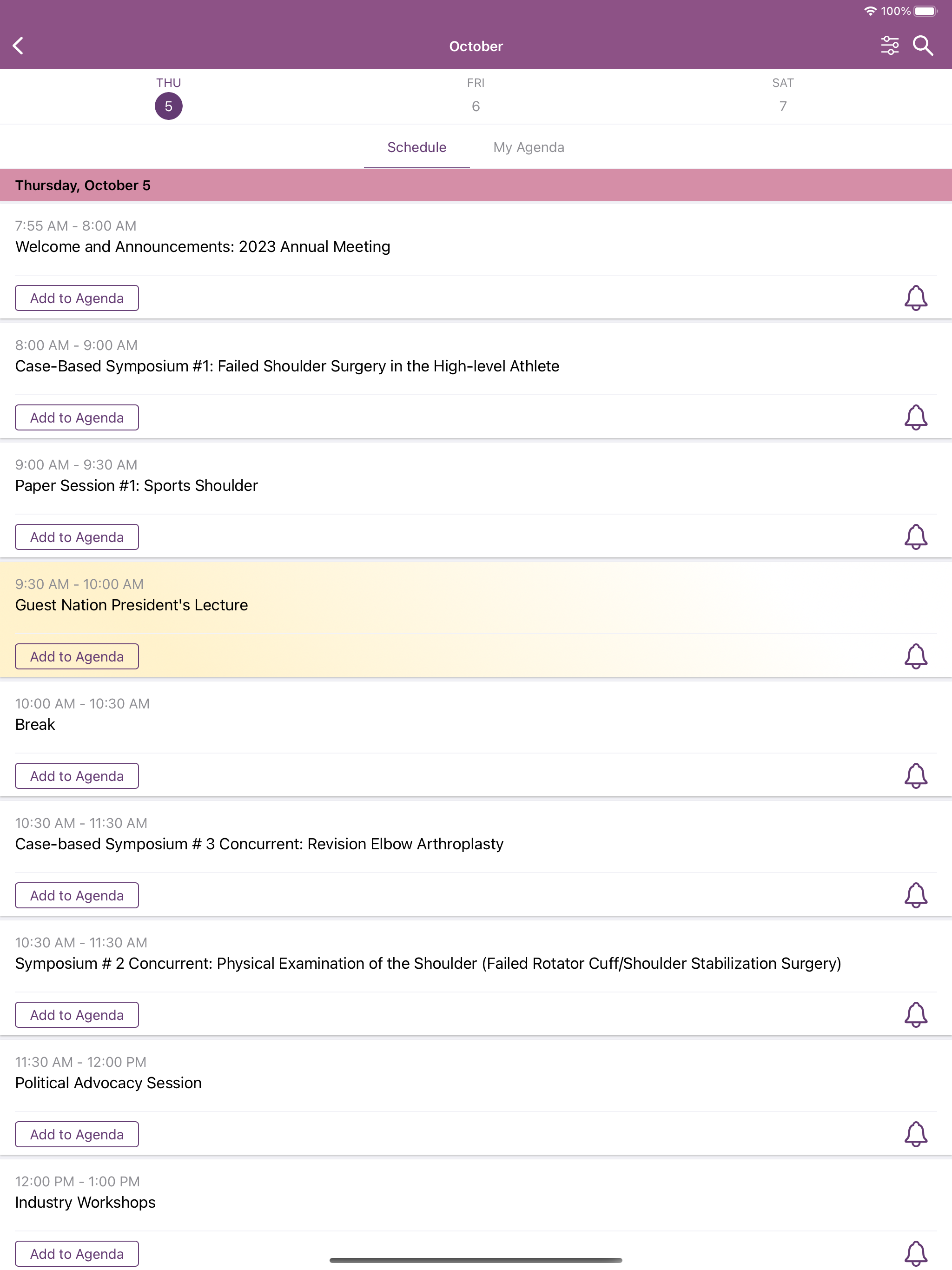Add Political Advocacy Session to agenda
The height and width of the screenshot is (1270, 952).
coord(77,1134)
